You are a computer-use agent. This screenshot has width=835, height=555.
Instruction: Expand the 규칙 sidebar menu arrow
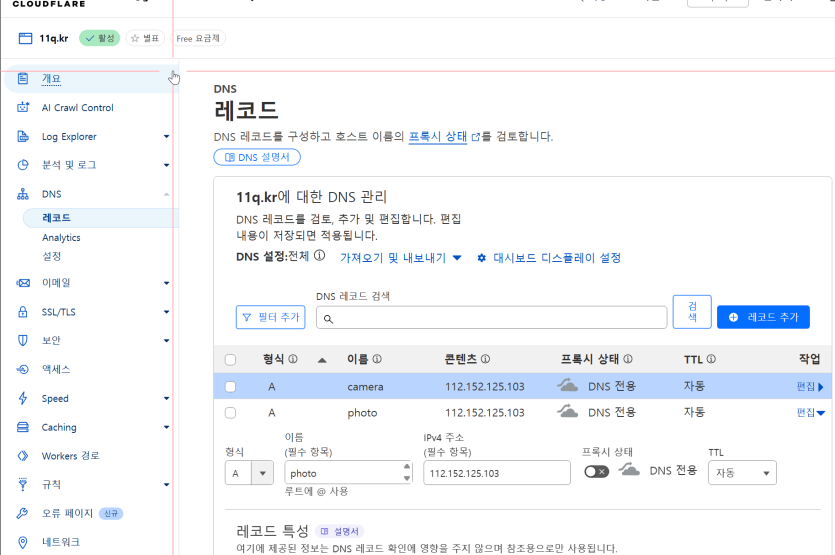[167, 485]
